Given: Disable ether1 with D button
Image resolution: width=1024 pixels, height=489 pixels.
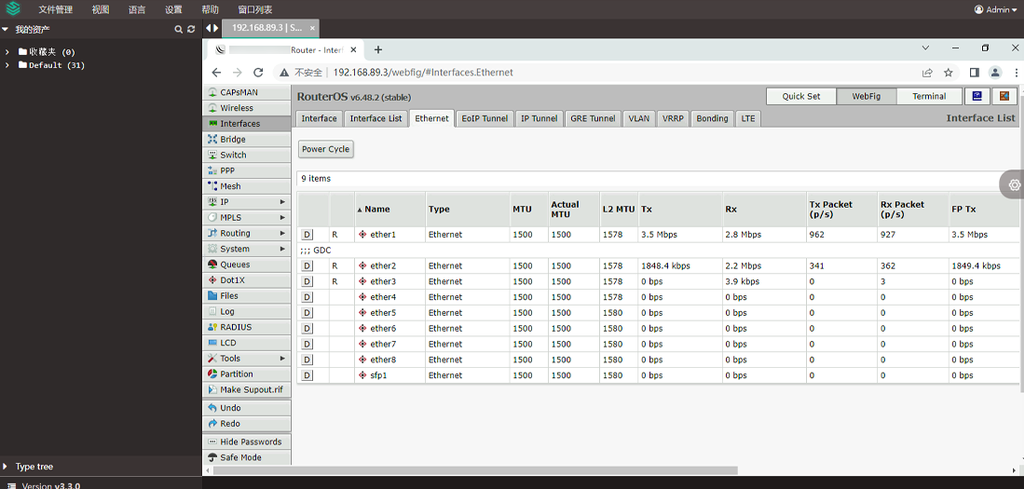Looking at the screenshot, I should coord(307,234).
